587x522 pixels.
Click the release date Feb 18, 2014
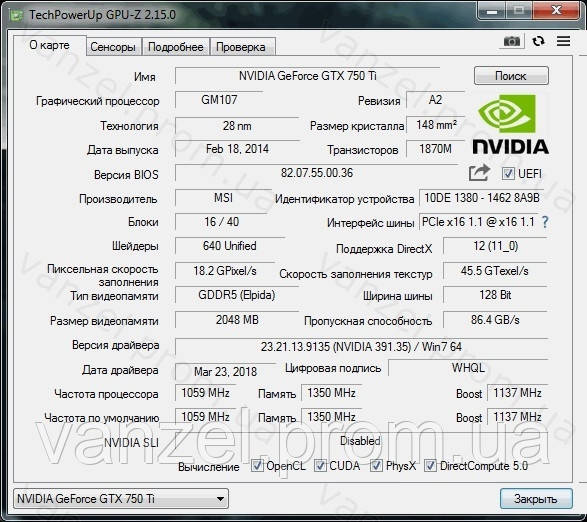pyautogui.click(x=237, y=149)
